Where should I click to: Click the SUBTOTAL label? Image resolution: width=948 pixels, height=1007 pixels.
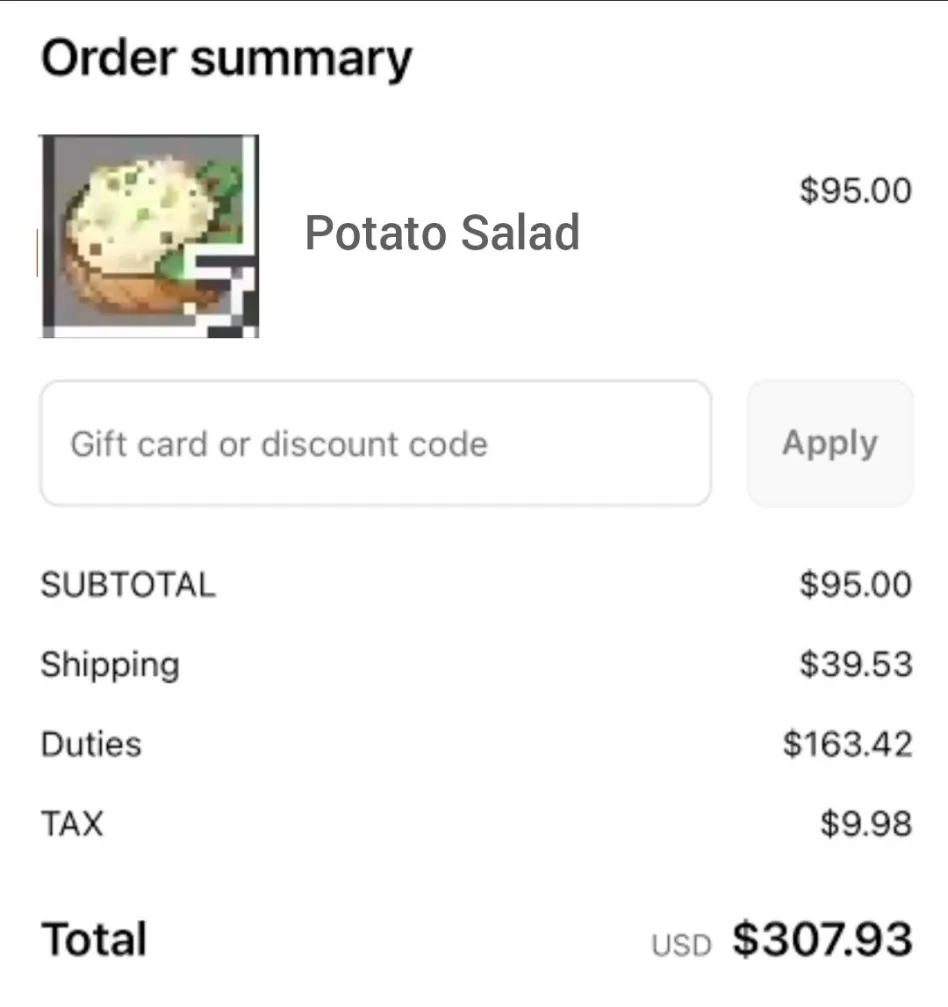[x=128, y=584]
